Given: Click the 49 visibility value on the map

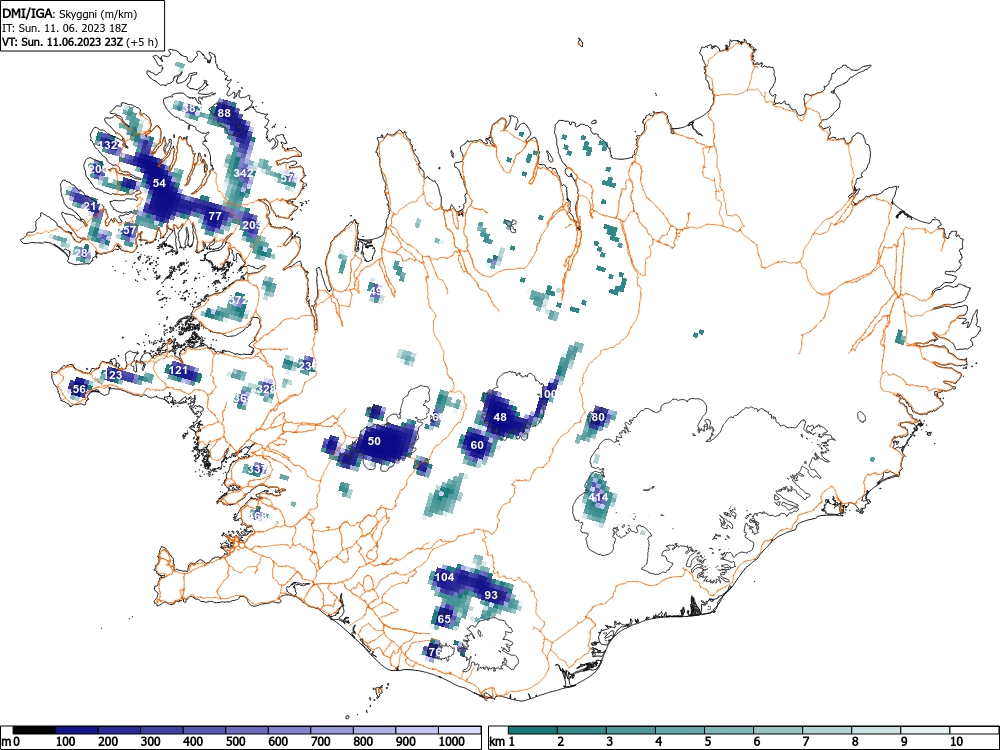Looking at the screenshot, I should 376,291.
